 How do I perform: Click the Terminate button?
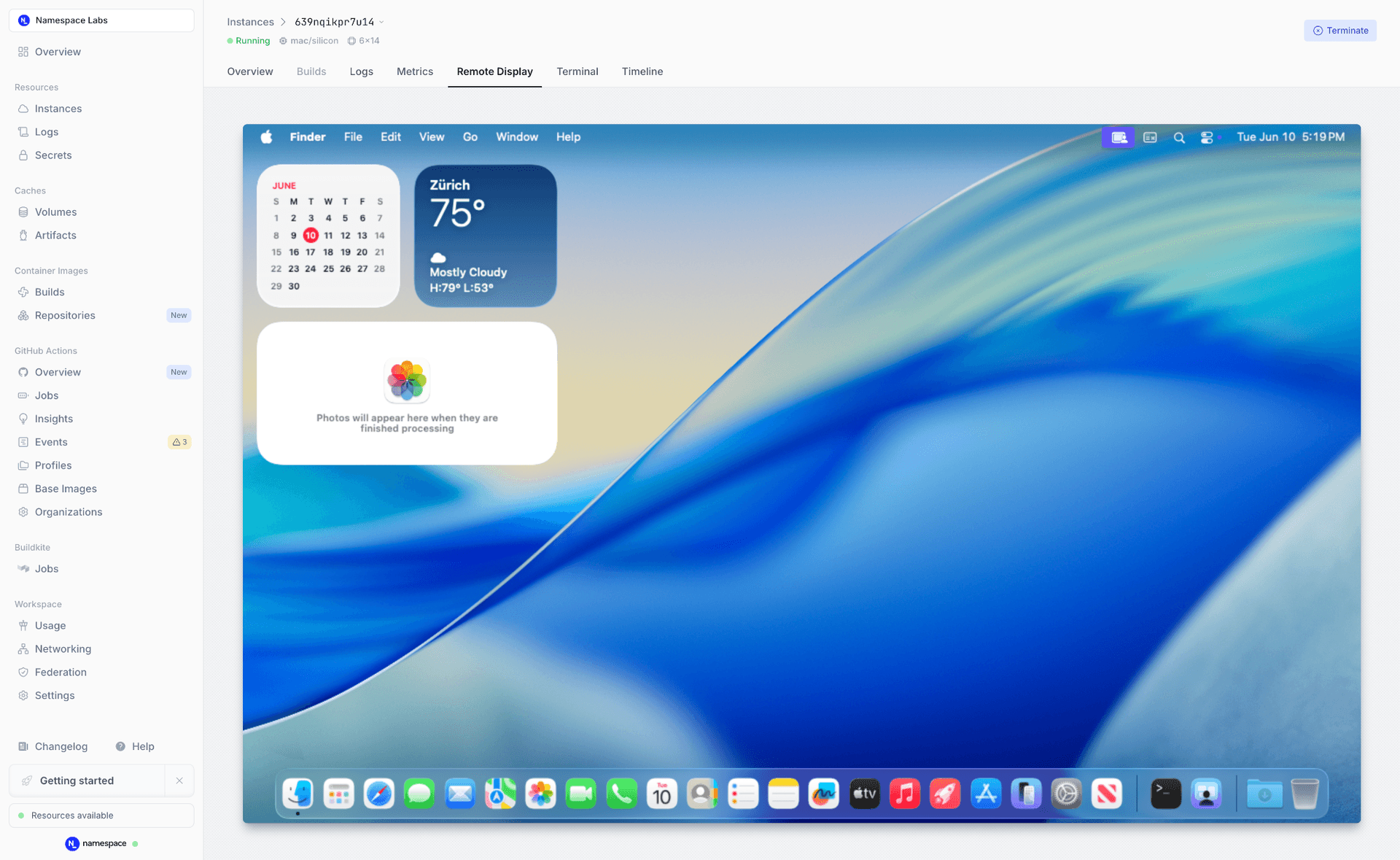coord(1340,30)
